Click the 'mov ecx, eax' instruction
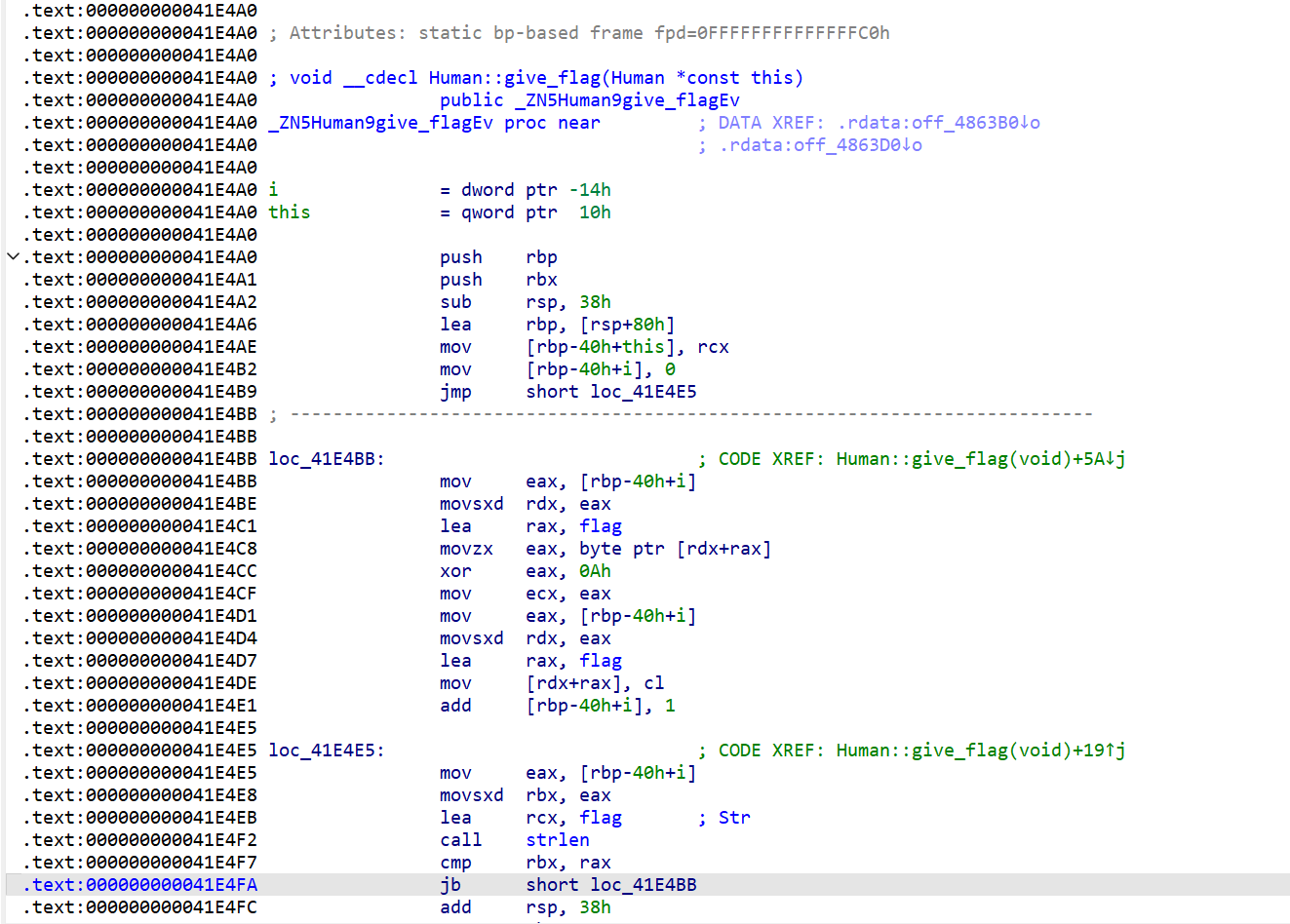This screenshot has width=1290, height=924. (526, 594)
